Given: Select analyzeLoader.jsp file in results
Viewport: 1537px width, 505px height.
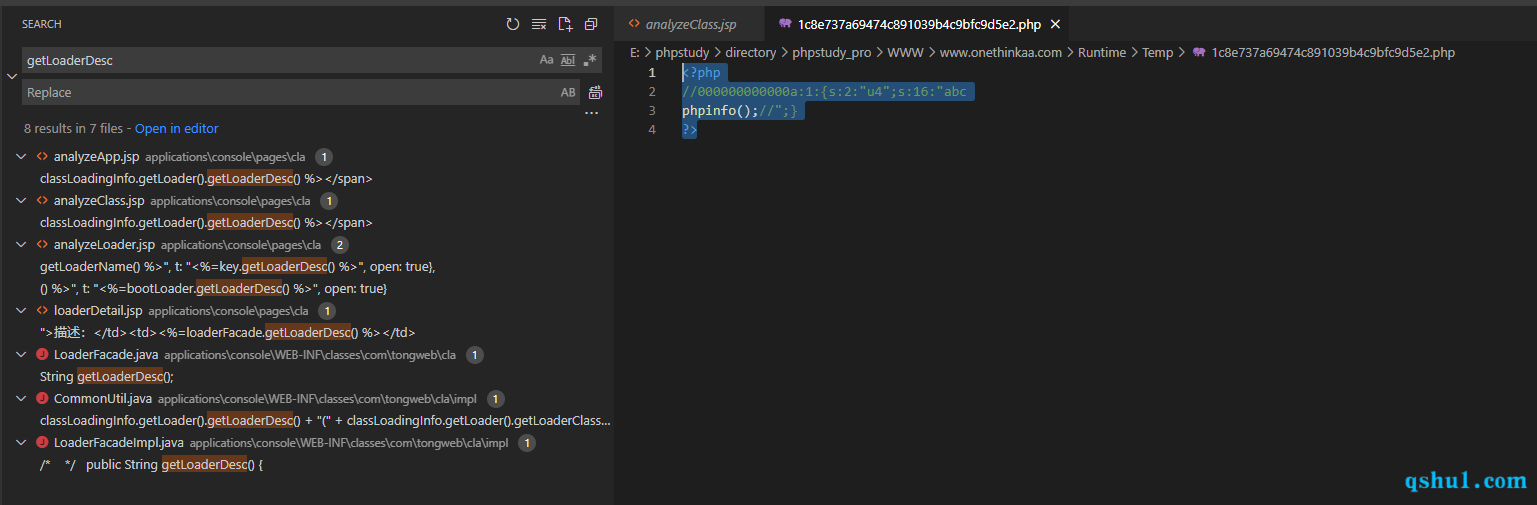Looking at the screenshot, I should click(x=104, y=245).
